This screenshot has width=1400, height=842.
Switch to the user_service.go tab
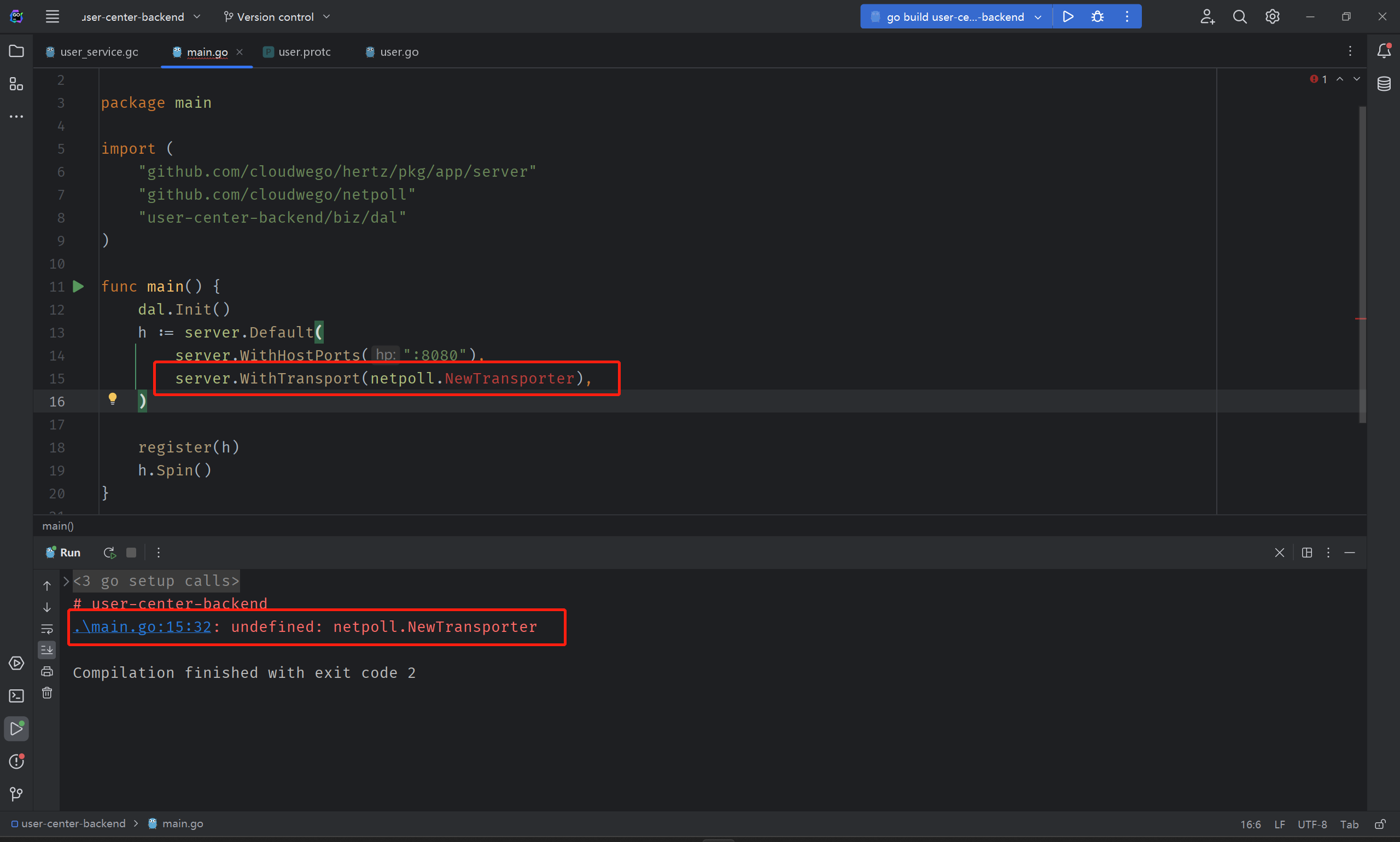92,51
